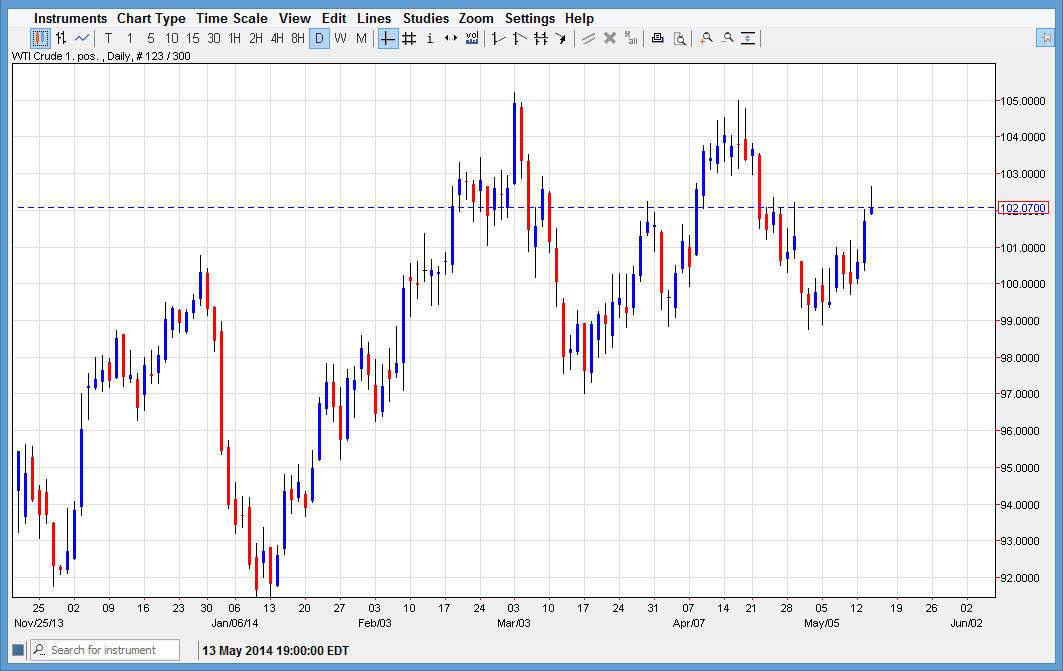Select the 4H timeframe button
Screen dimensions: 1063x671
coord(277,38)
